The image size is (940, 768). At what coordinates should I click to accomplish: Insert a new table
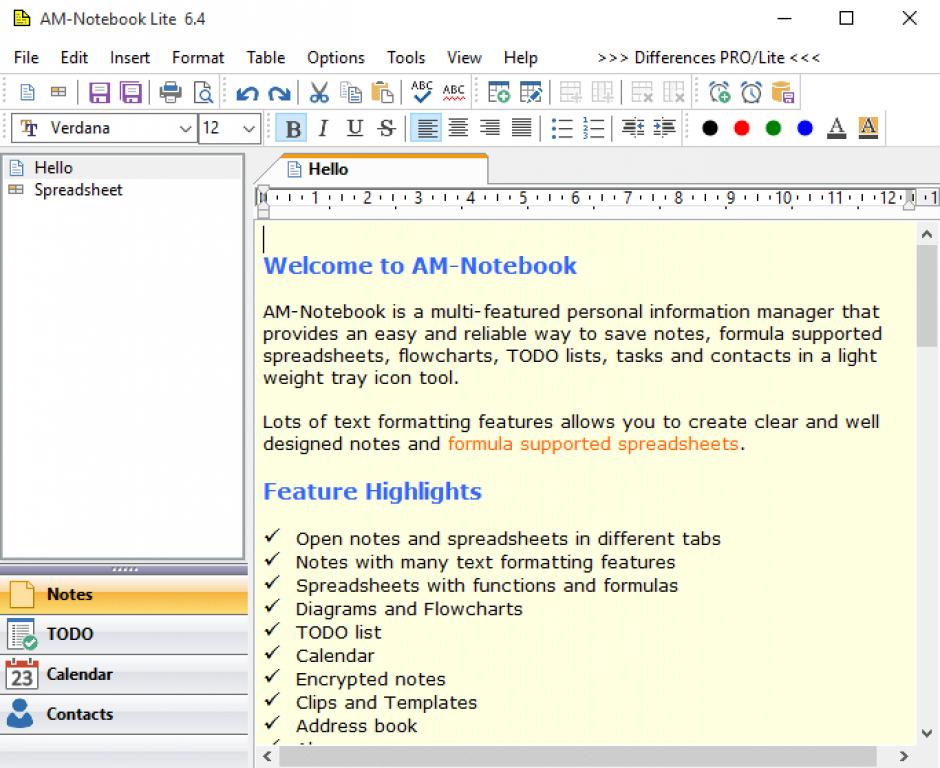point(498,92)
